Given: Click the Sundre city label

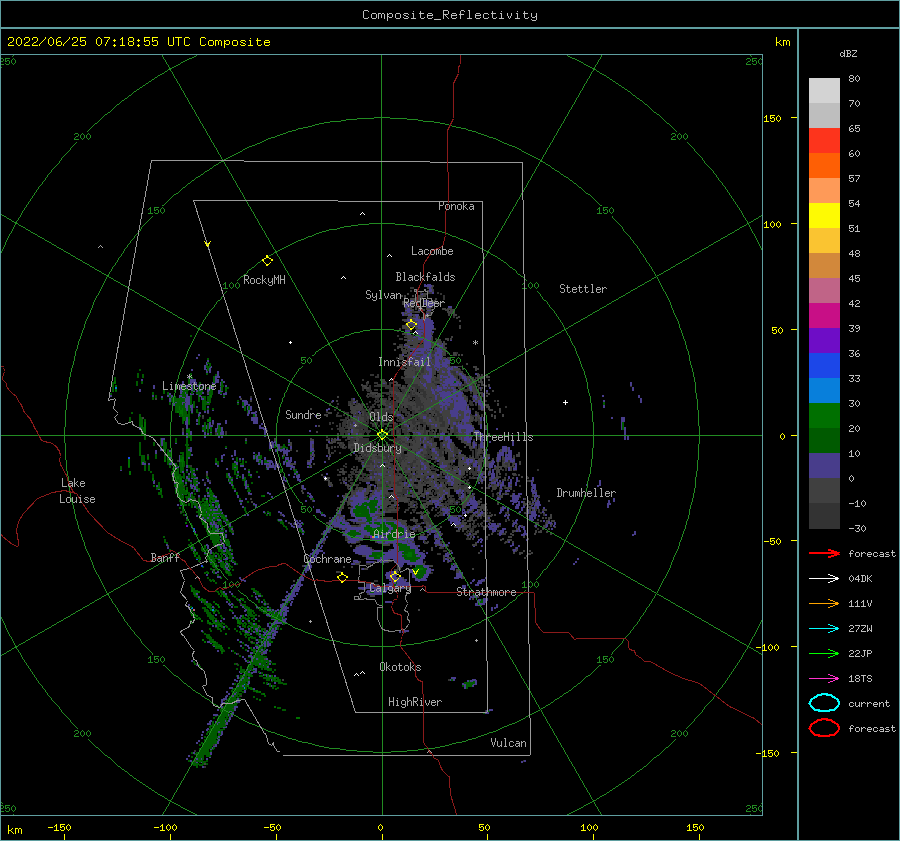Looking at the screenshot, I should click(x=303, y=414).
